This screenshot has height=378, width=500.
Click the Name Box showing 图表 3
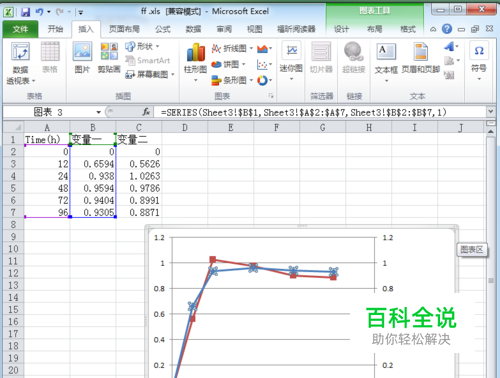pos(48,112)
